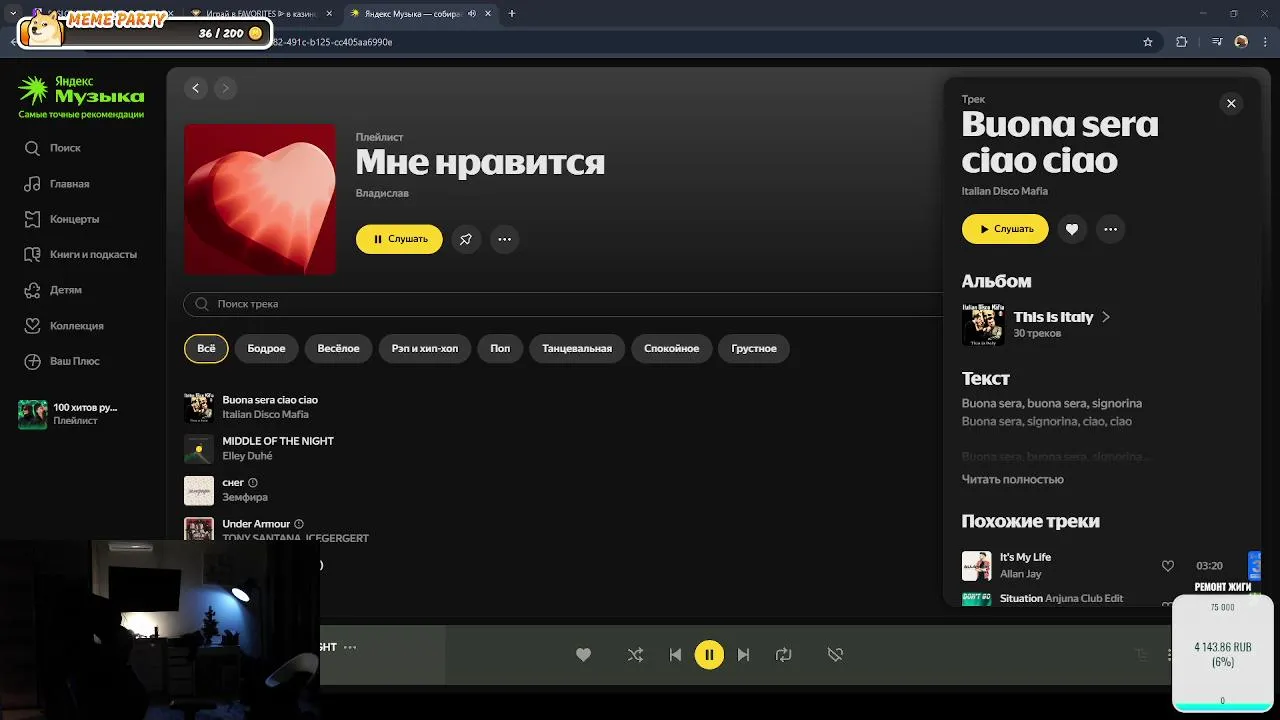
Task: Open the Italian Disco Mafia artist link in panel
Action: click(x=1004, y=191)
